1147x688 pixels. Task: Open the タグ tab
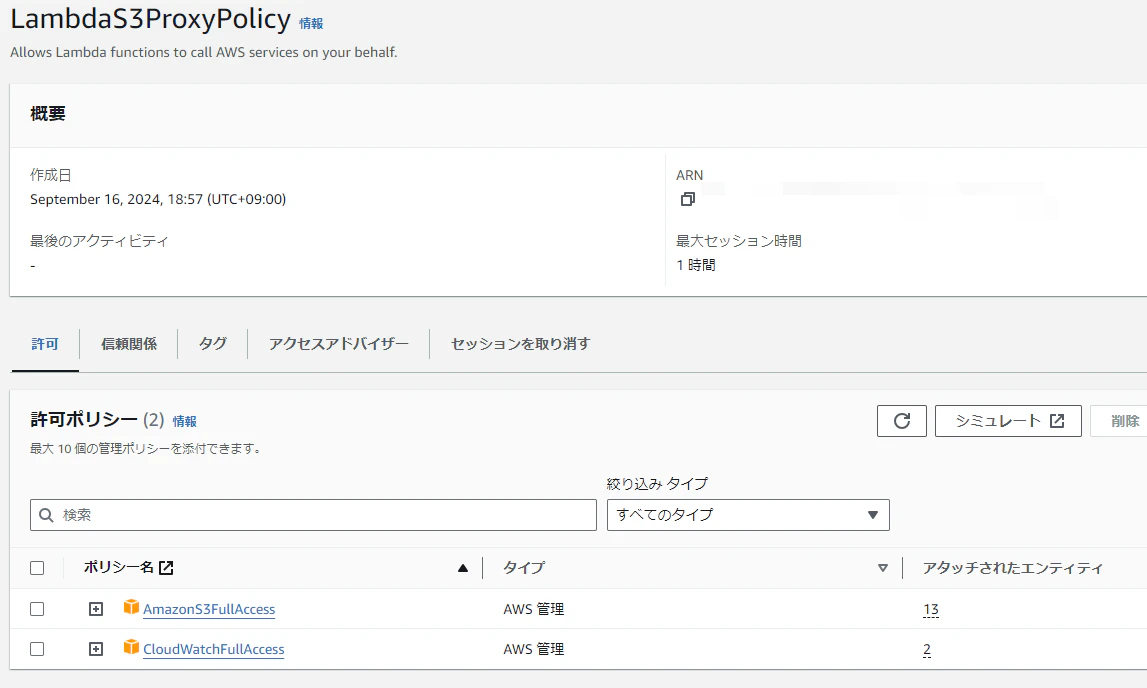coord(213,344)
